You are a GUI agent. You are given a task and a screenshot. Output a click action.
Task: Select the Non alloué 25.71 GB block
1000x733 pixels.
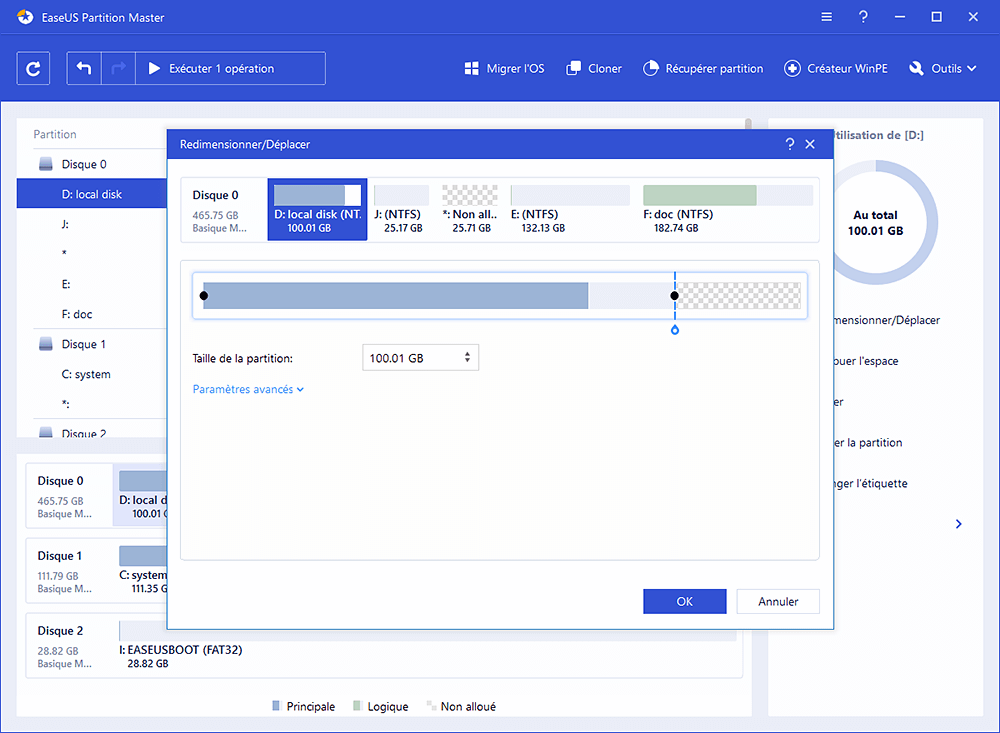(x=471, y=209)
